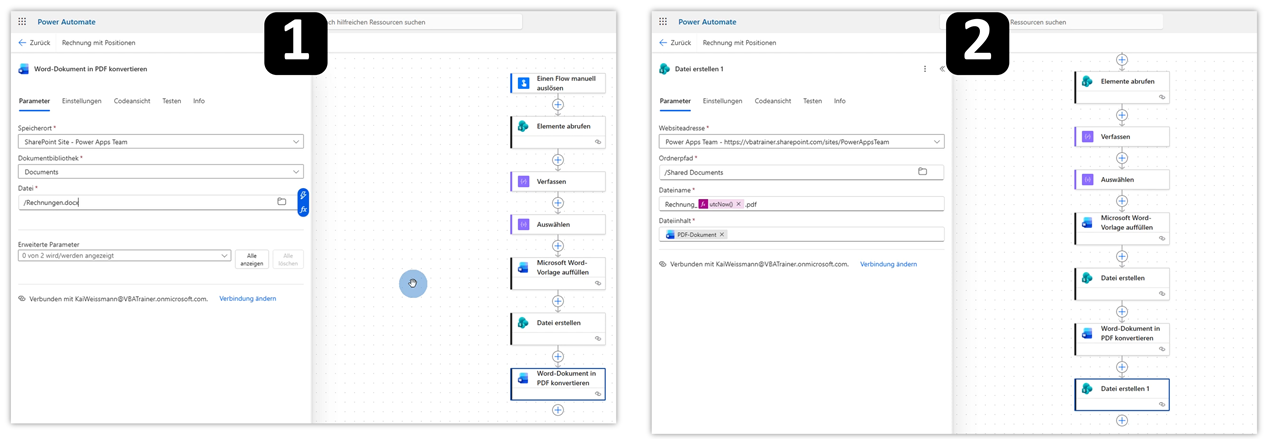Expand Erweiterte Parameter dropdown
Image resolution: width=1280 pixels, height=439 pixels.
pyautogui.click(x=224, y=256)
